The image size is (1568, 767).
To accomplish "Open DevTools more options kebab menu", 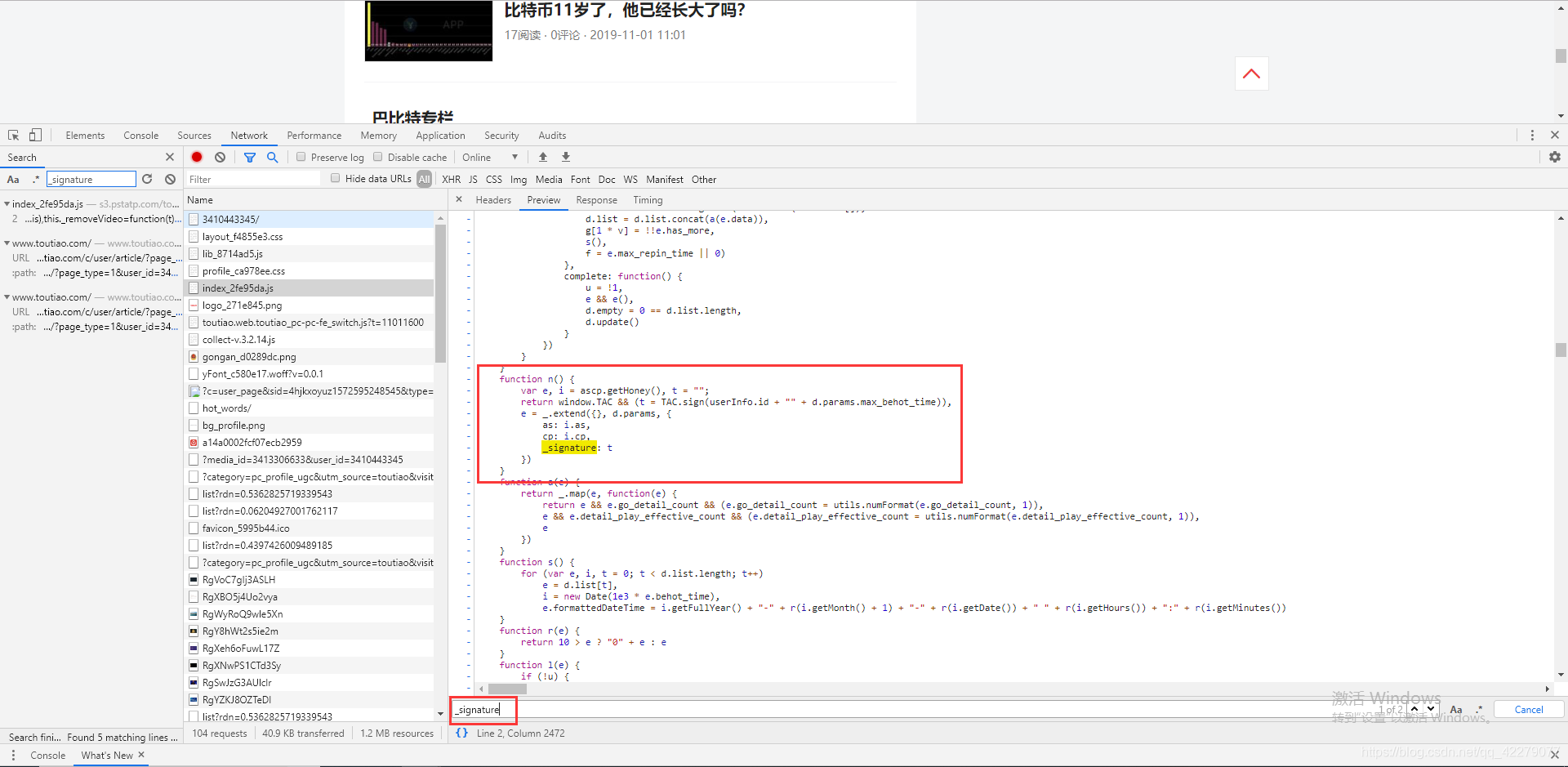I will (x=1532, y=135).
